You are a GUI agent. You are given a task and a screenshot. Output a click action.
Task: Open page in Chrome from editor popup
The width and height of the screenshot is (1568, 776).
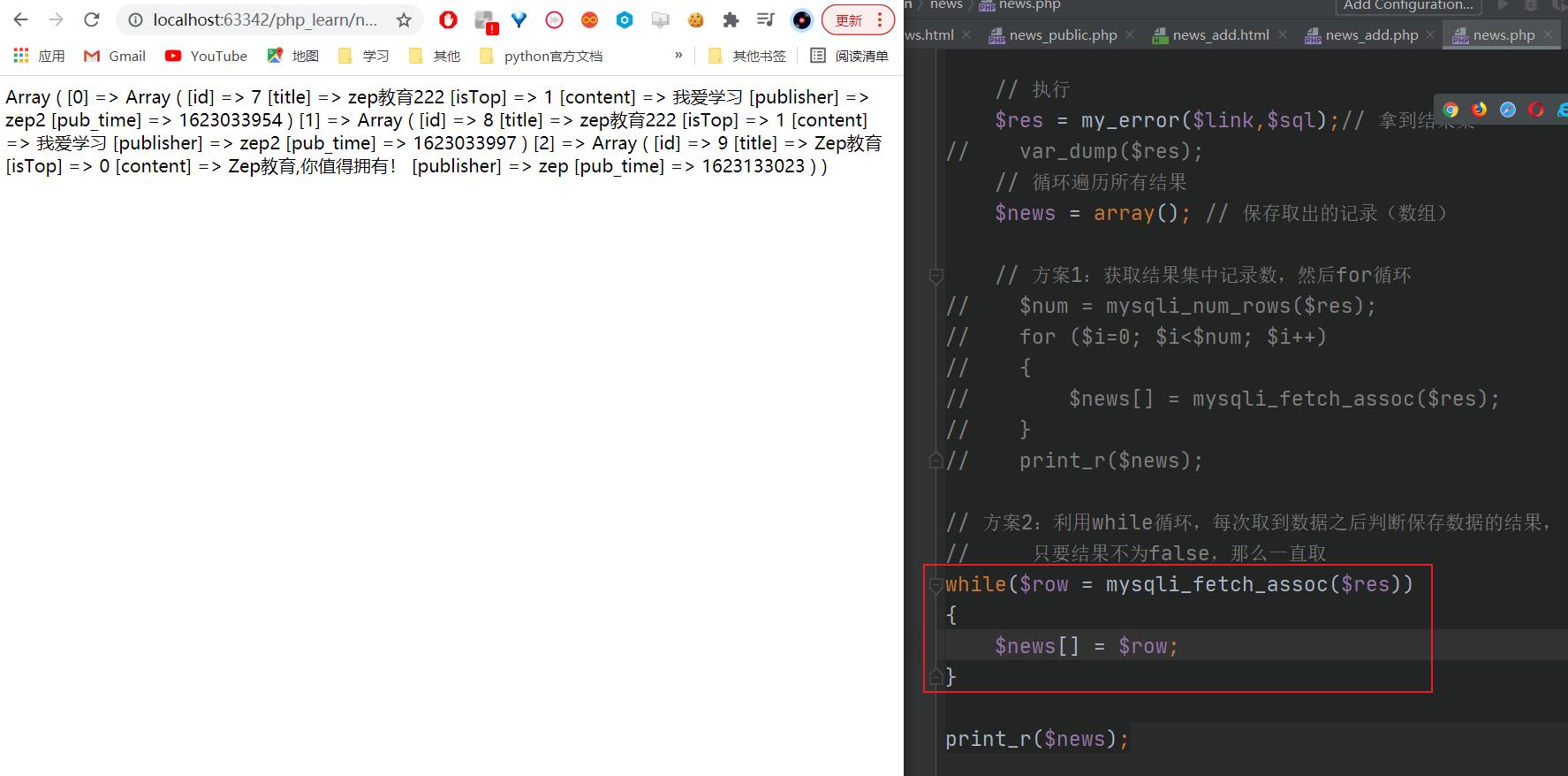pos(1451,110)
